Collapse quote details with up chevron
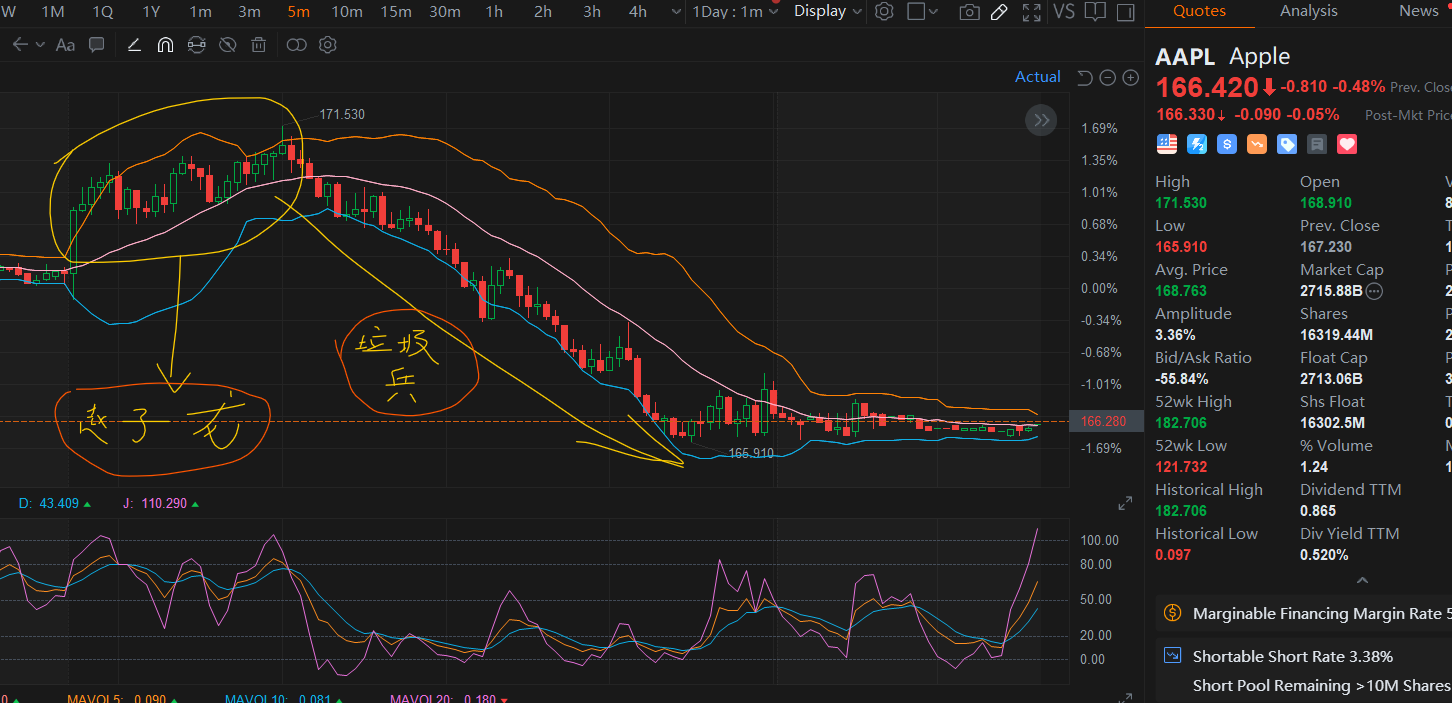Screen dimensions: 1452x703 (x=1361, y=580)
